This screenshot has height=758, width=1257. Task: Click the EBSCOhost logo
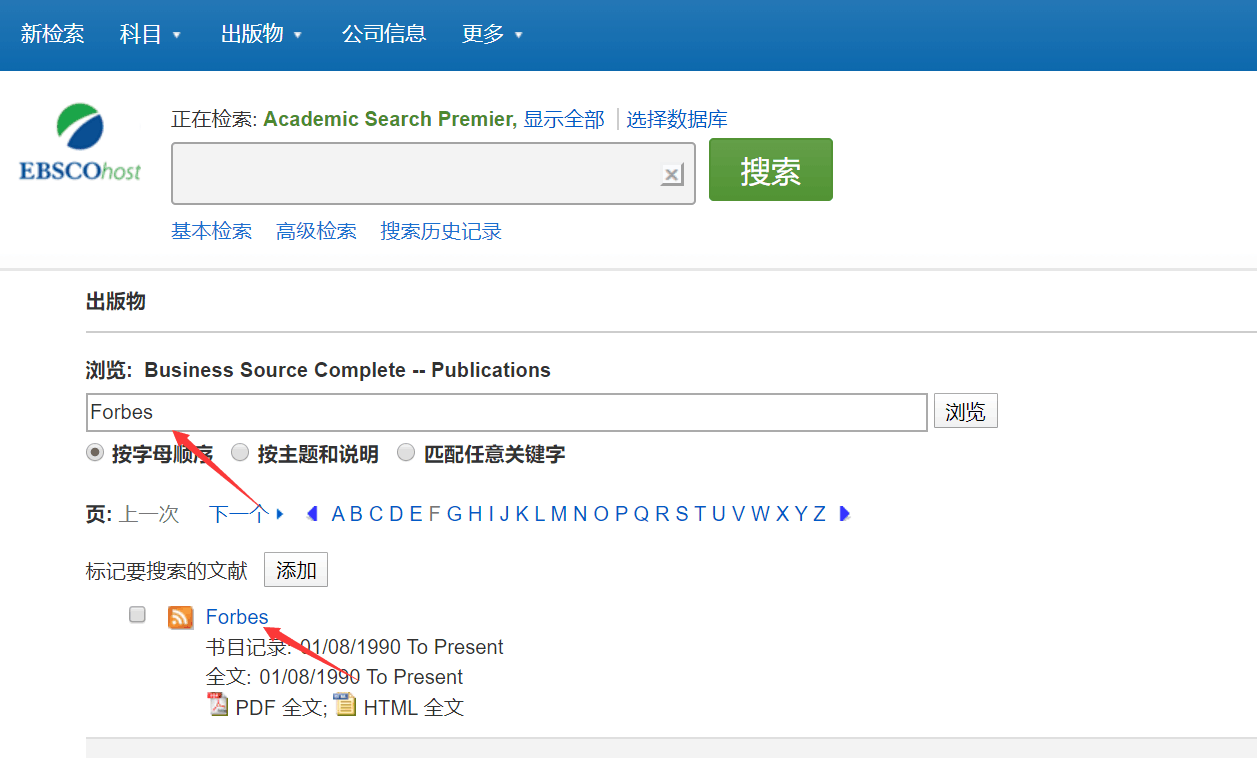[x=80, y=143]
